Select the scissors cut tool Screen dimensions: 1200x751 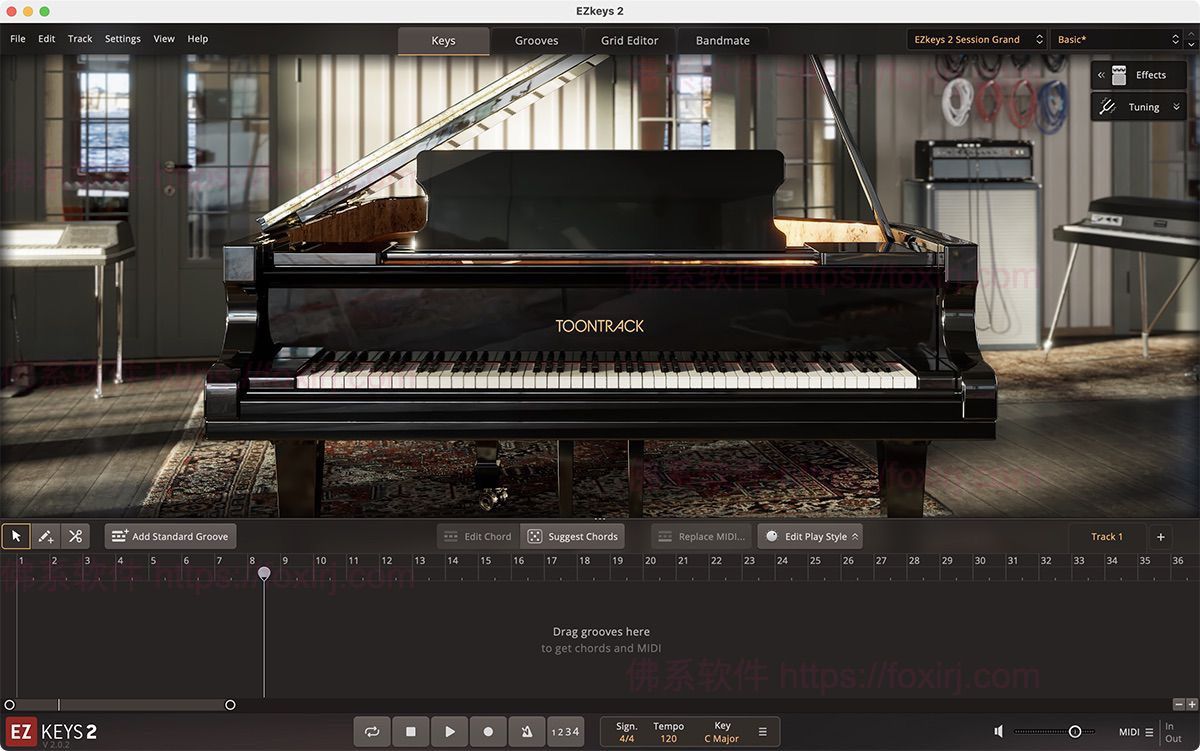(x=75, y=536)
